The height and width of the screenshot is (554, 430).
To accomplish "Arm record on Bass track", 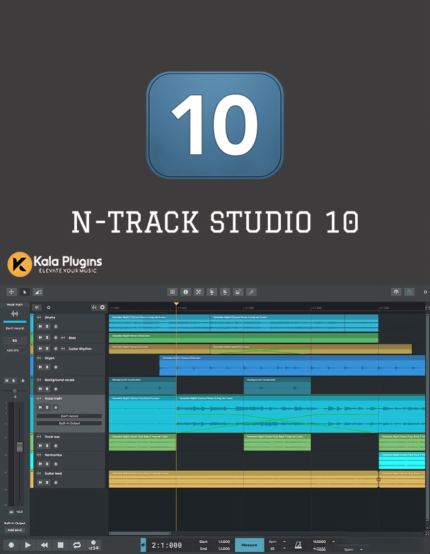I will (x=55, y=338).
